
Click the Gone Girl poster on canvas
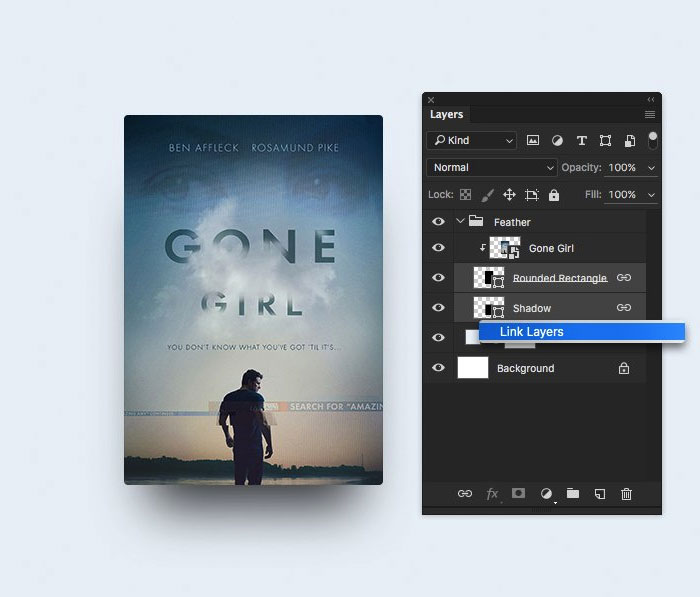[254, 300]
